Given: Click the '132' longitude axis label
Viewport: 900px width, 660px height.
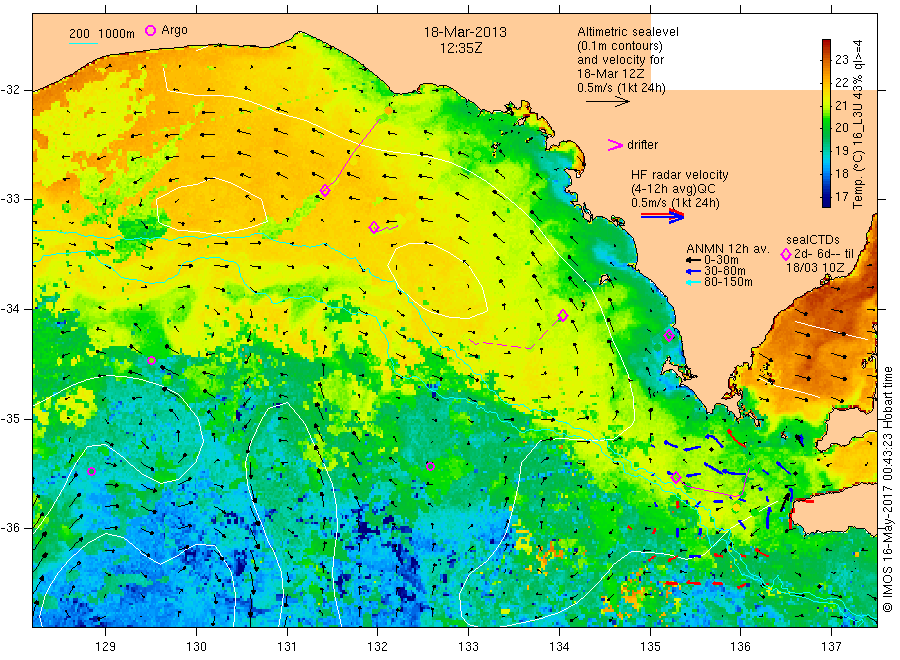Looking at the screenshot, I should point(378,647).
